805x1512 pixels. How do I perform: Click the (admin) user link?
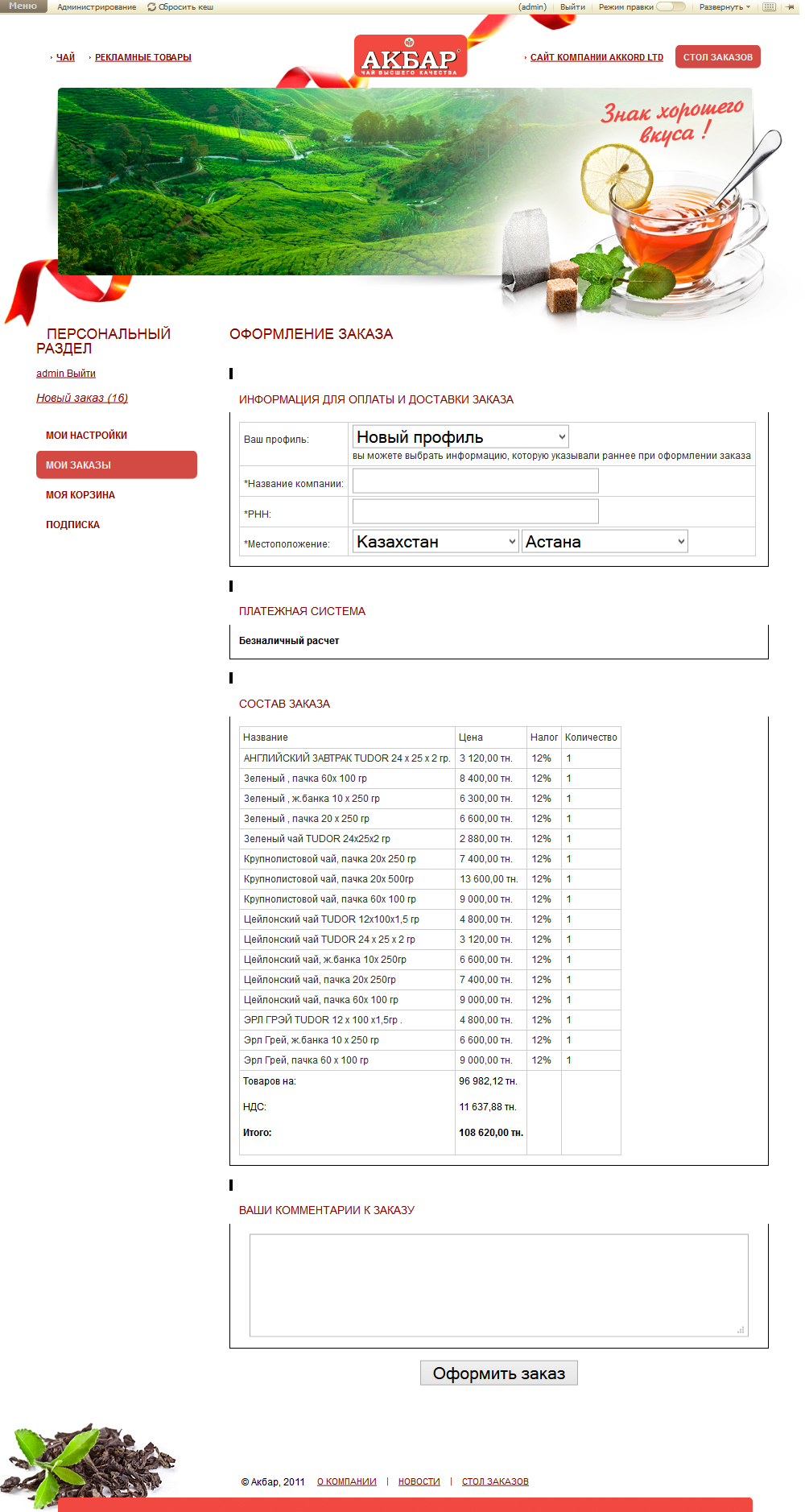point(532,7)
